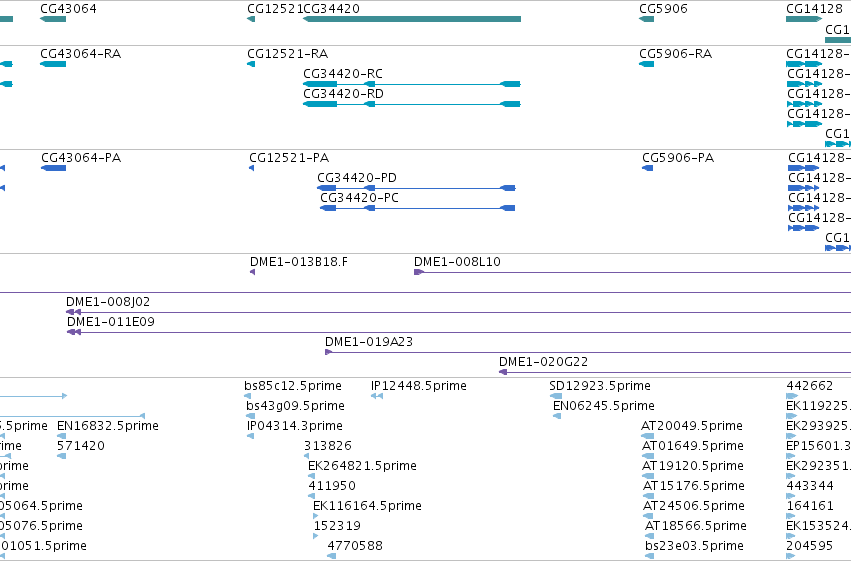Open the DME1-020G22 clone
Screen dimensions: 851x561
coord(675,372)
